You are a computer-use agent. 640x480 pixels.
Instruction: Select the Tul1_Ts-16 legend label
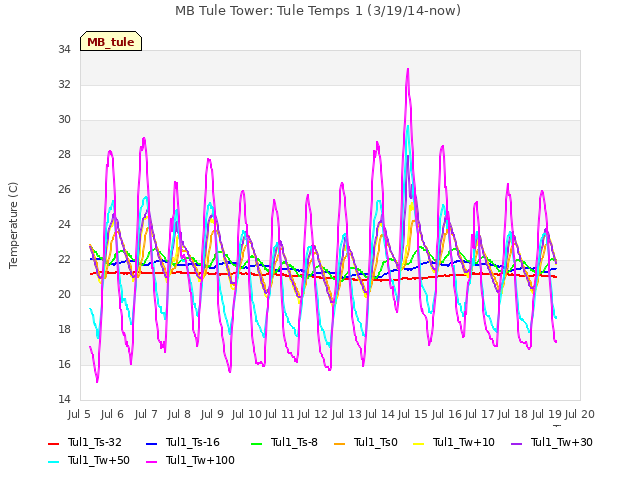pos(193,442)
